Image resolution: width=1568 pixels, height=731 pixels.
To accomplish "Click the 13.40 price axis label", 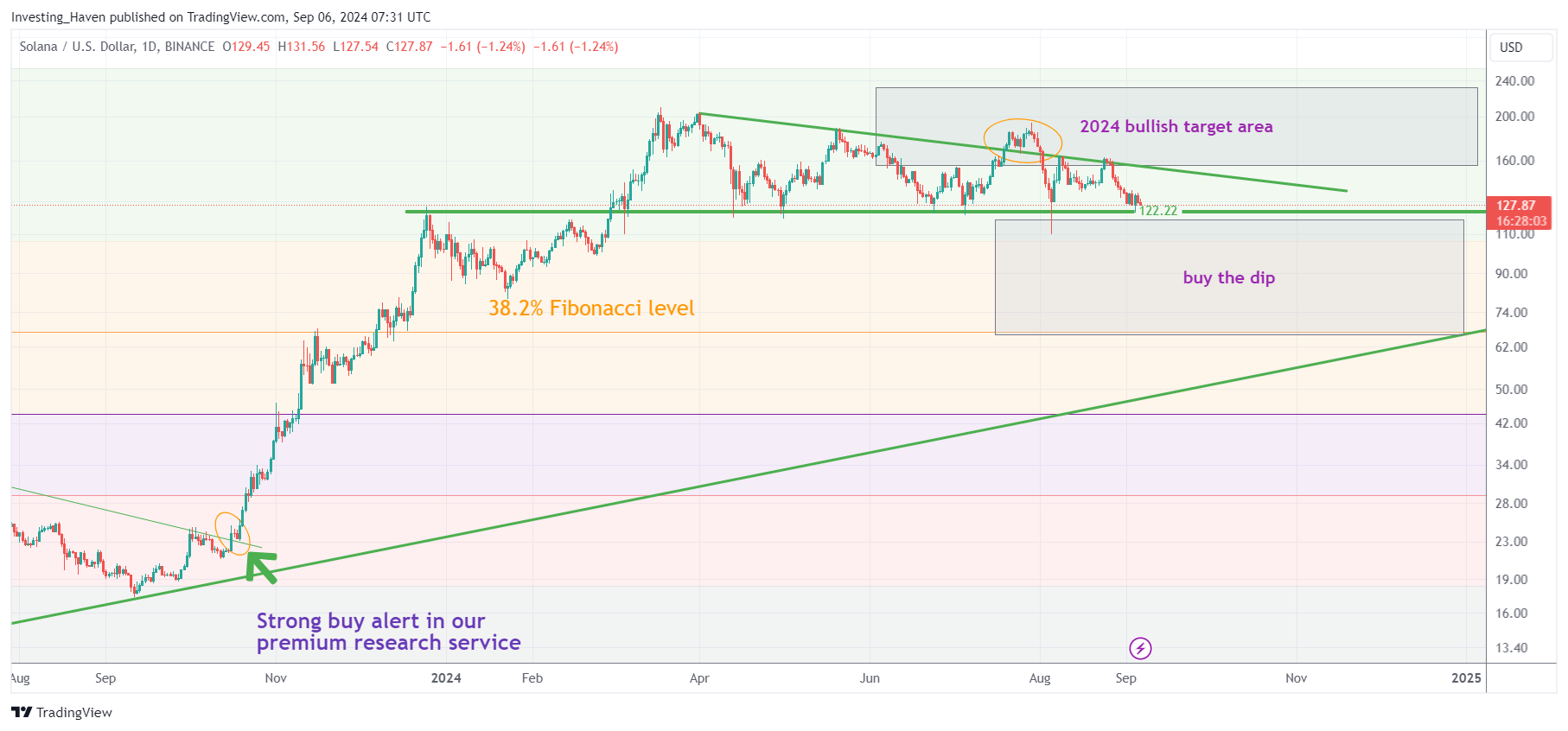I will (x=1512, y=648).
